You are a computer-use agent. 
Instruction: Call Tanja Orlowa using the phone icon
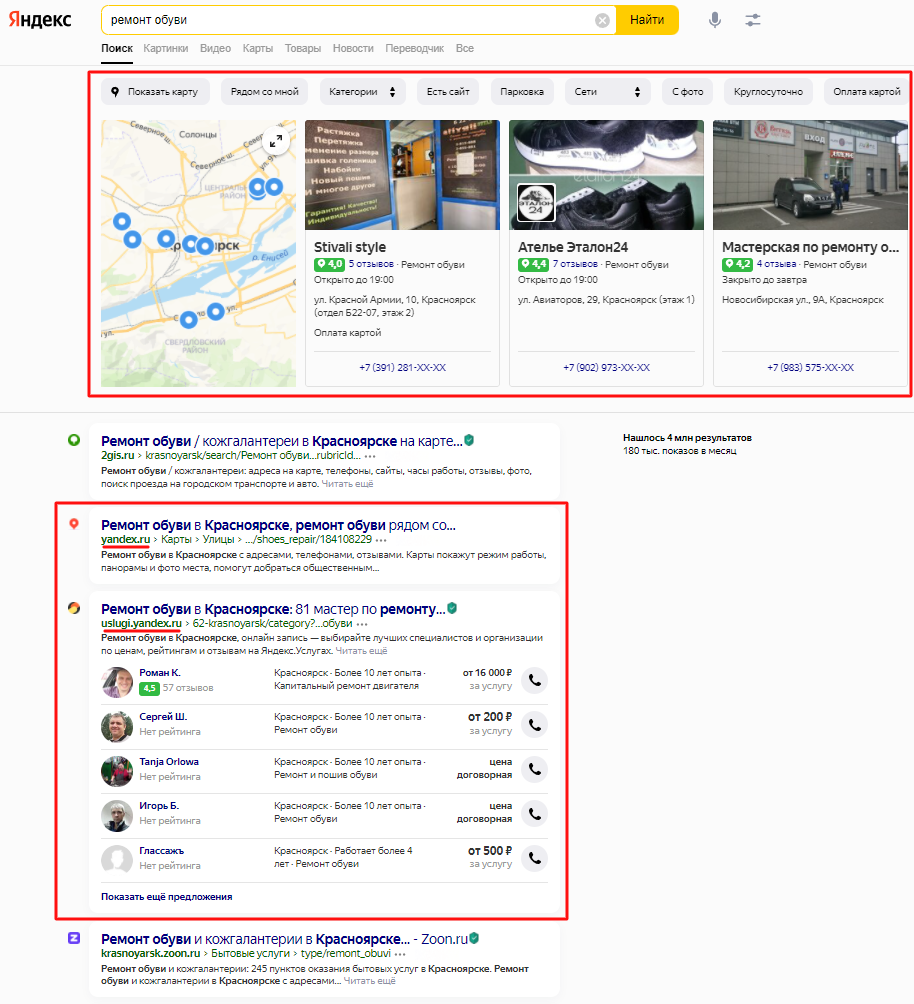535,769
